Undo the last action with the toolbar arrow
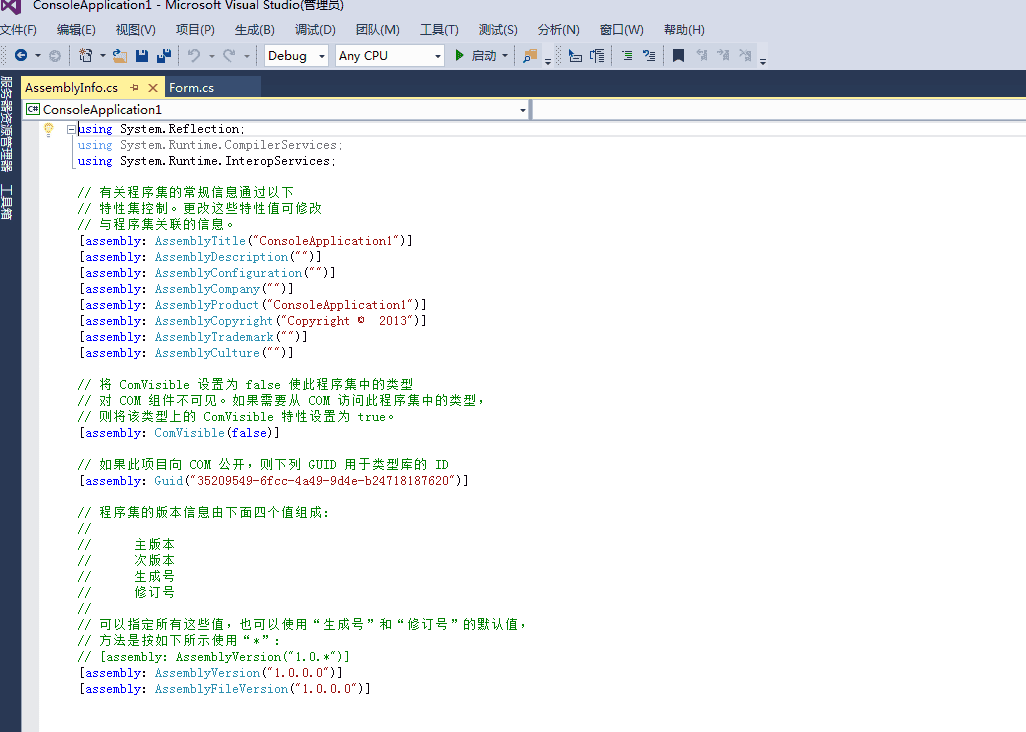The width and height of the screenshot is (1026, 732). point(194,56)
